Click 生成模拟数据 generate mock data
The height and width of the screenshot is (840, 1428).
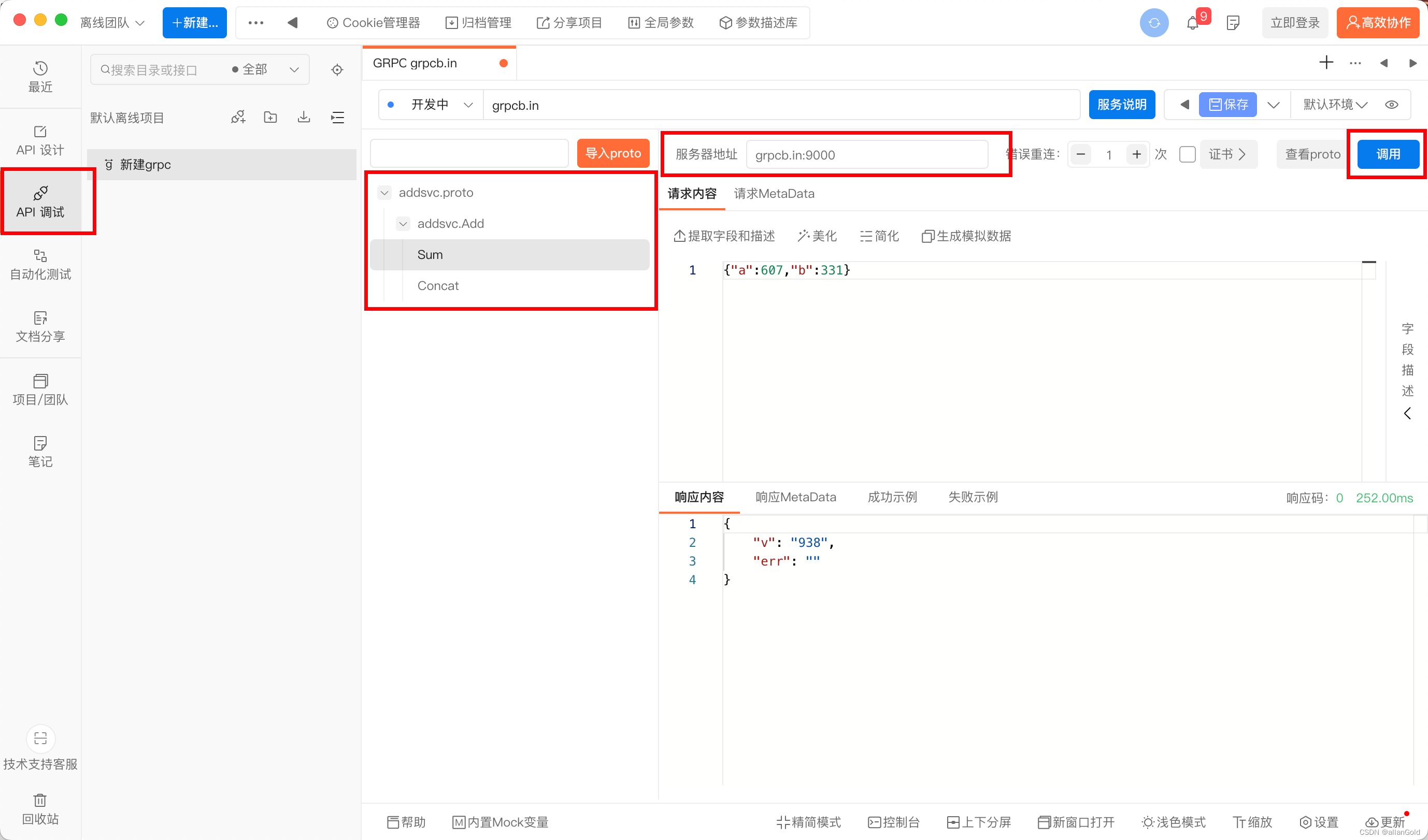(x=966, y=236)
